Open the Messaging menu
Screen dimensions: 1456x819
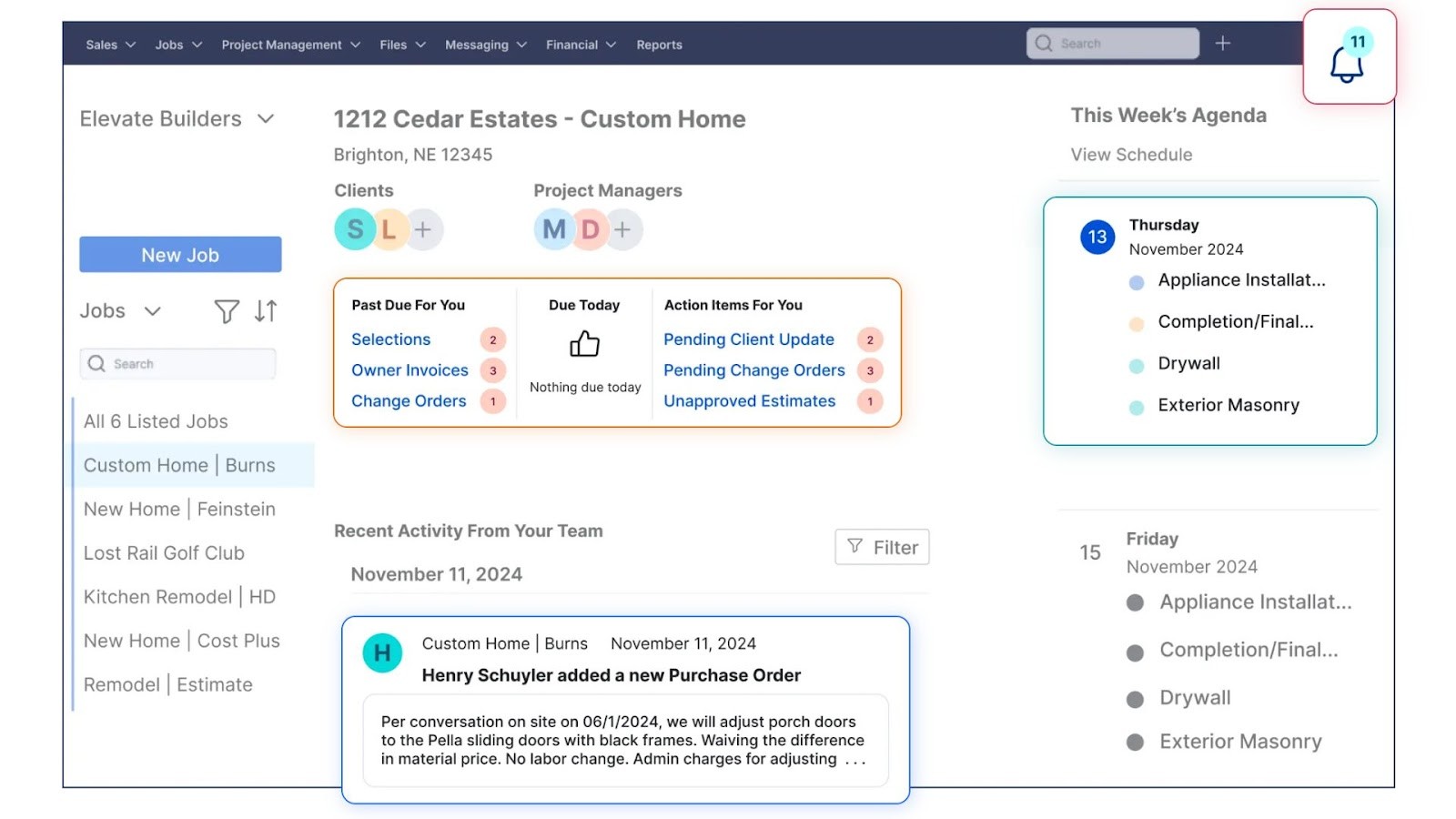pyautogui.click(x=479, y=44)
